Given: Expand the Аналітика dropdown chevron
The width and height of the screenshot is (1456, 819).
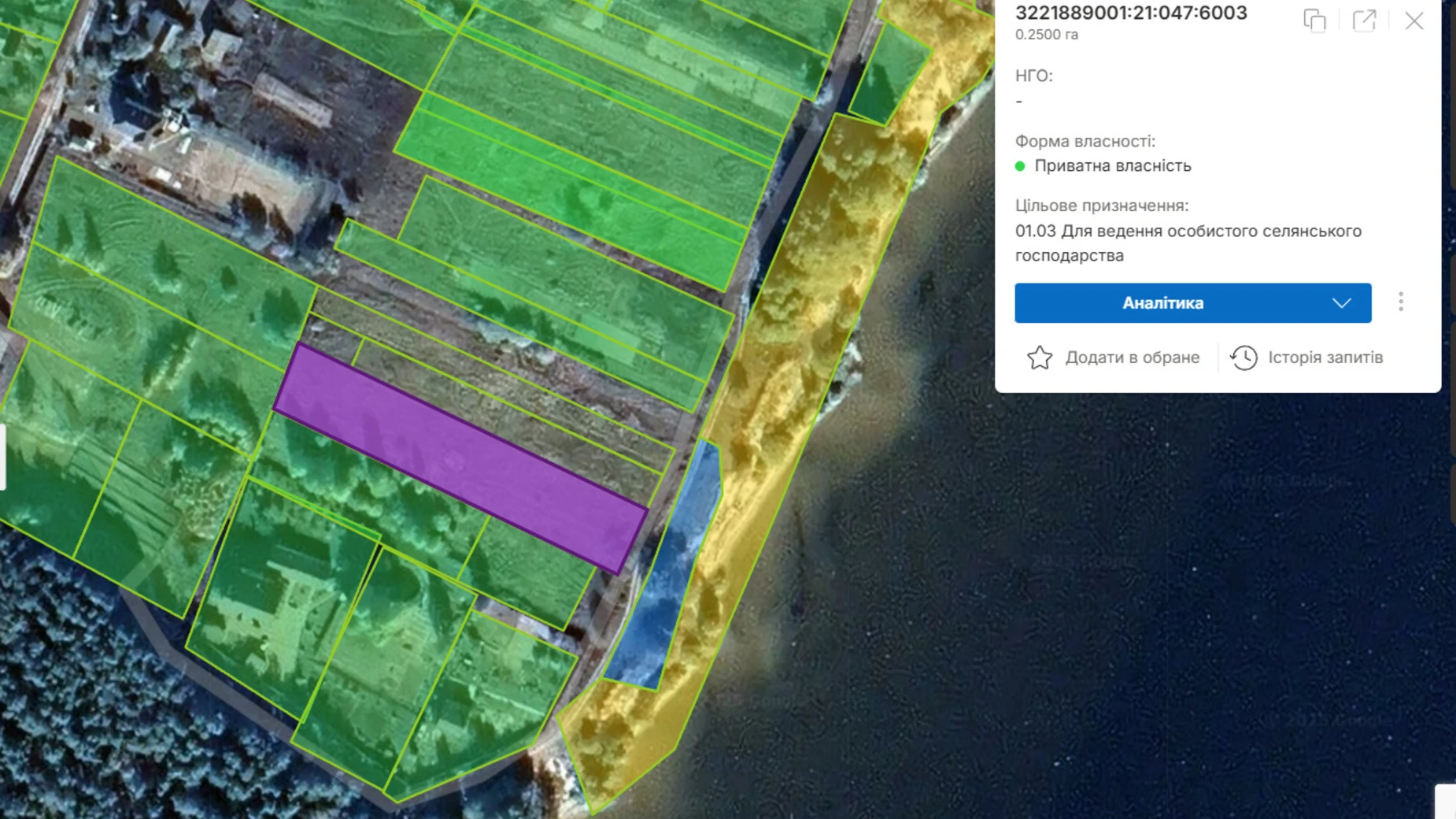Looking at the screenshot, I should click(1342, 303).
